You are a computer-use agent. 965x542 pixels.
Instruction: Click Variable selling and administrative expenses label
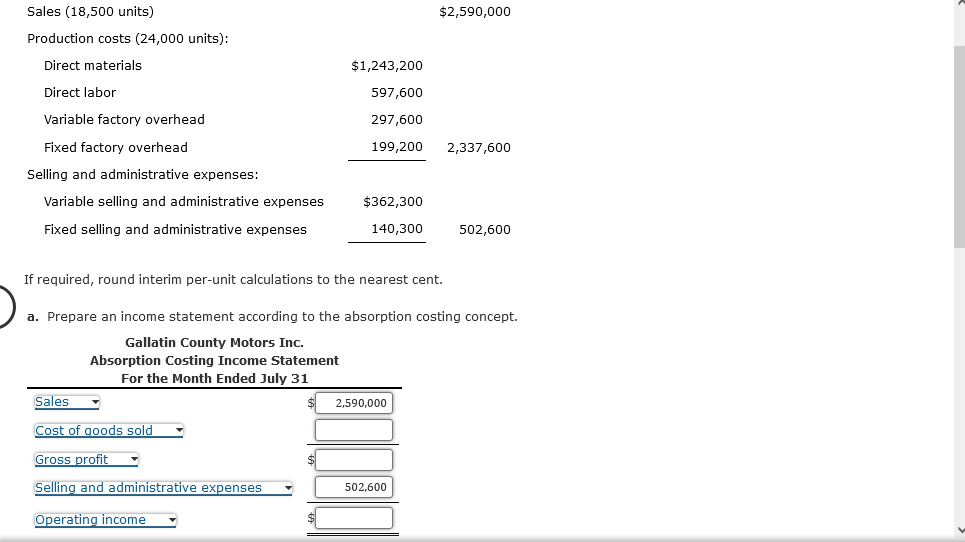click(184, 202)
